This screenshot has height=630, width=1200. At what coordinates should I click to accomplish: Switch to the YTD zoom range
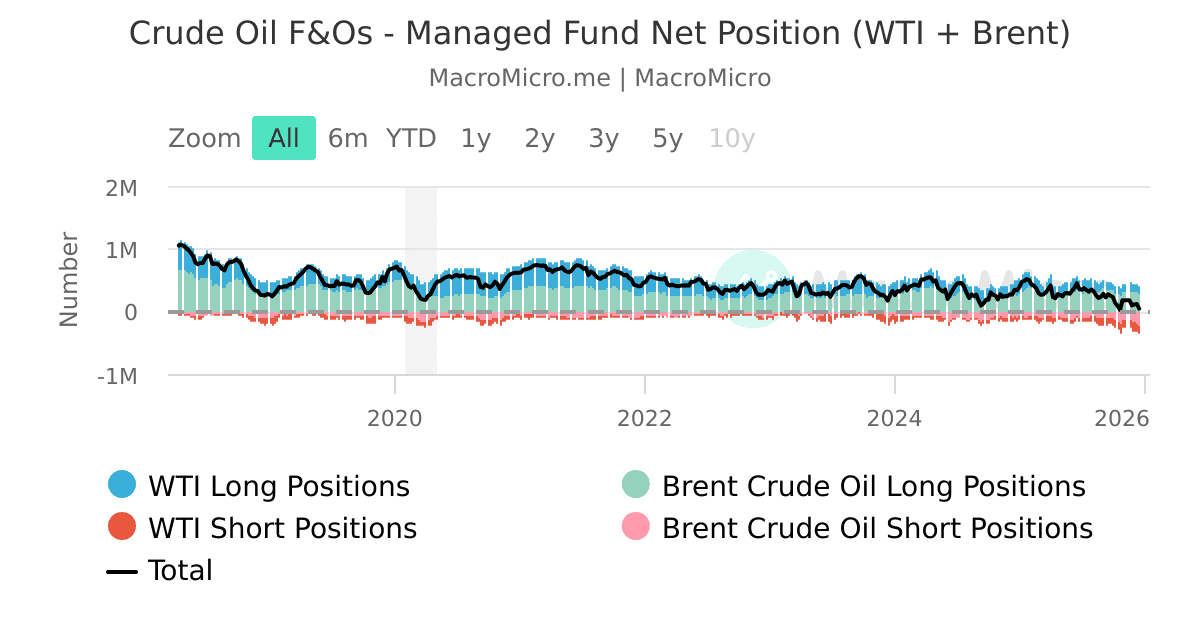(411, 138)
